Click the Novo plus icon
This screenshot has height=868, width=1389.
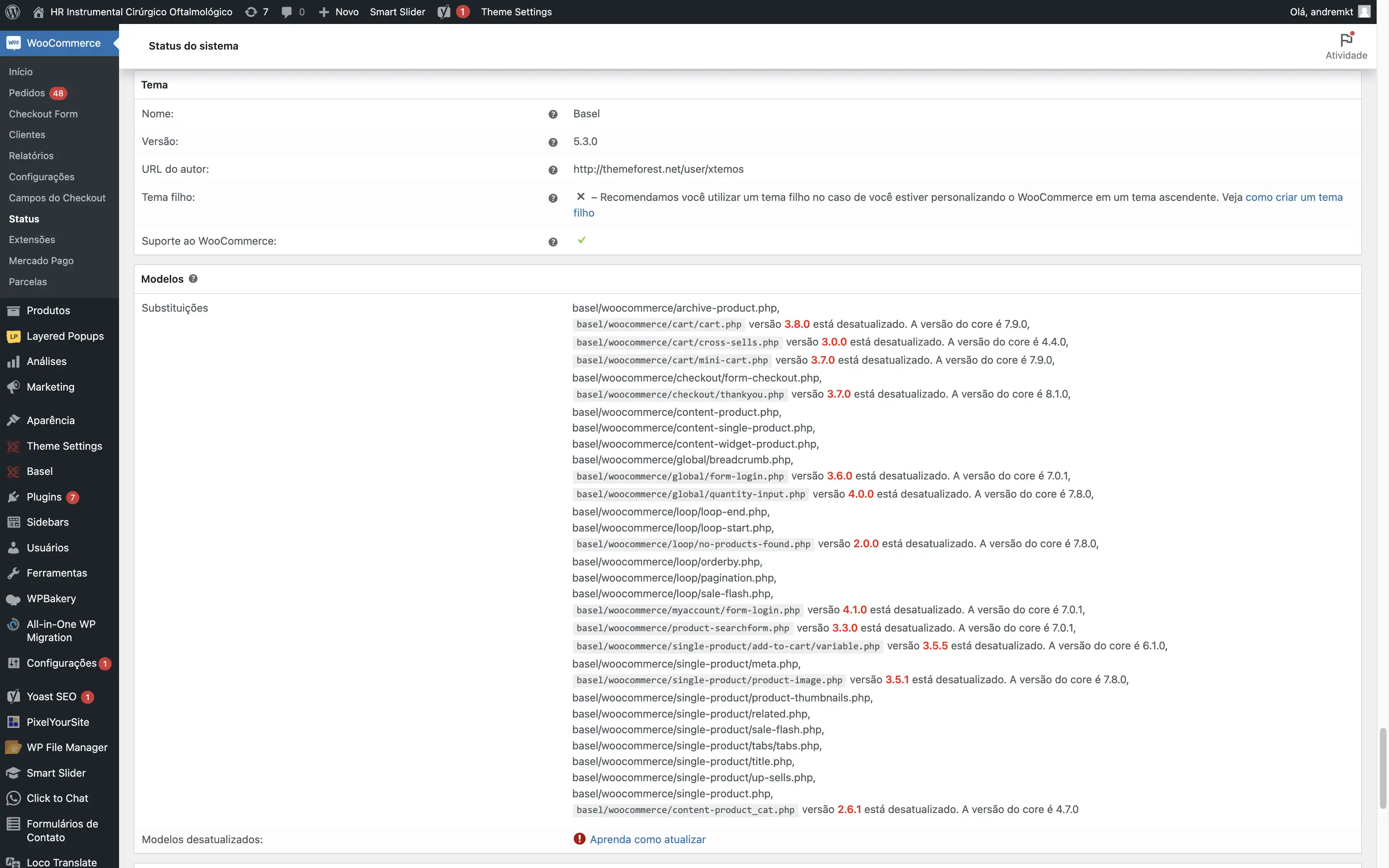click(x=324, y=12)
